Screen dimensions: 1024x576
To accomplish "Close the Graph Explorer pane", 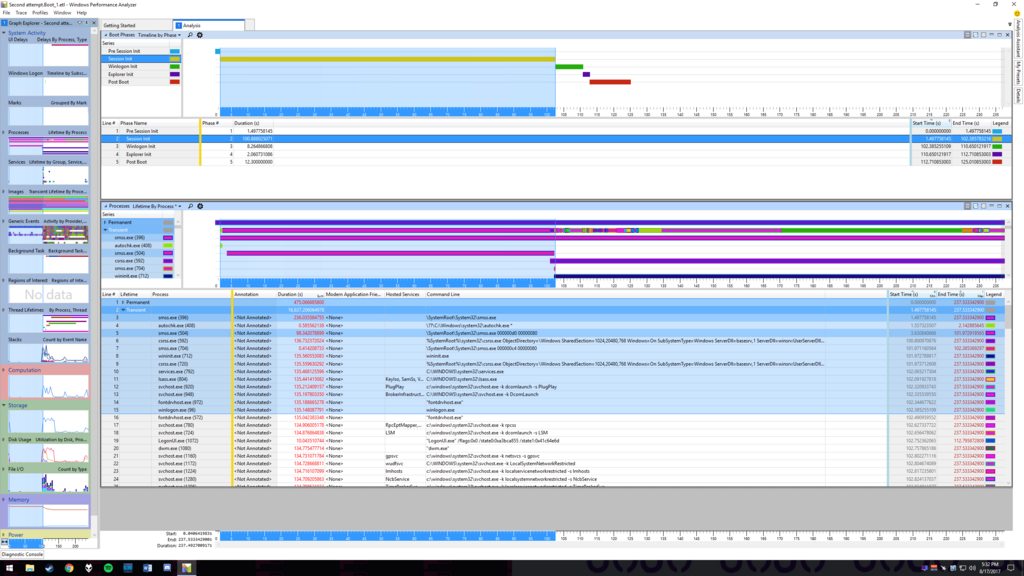I will (93, 23).
